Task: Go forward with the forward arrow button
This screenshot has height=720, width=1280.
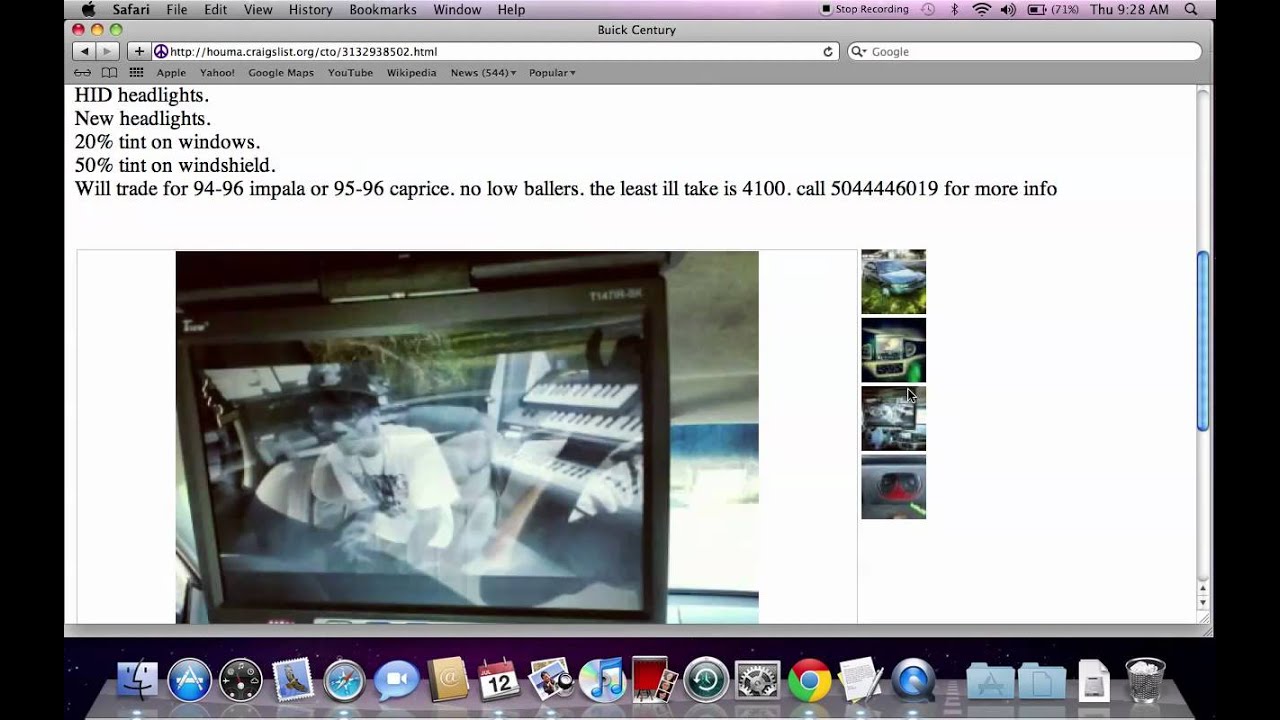Action: pos(107,51)
